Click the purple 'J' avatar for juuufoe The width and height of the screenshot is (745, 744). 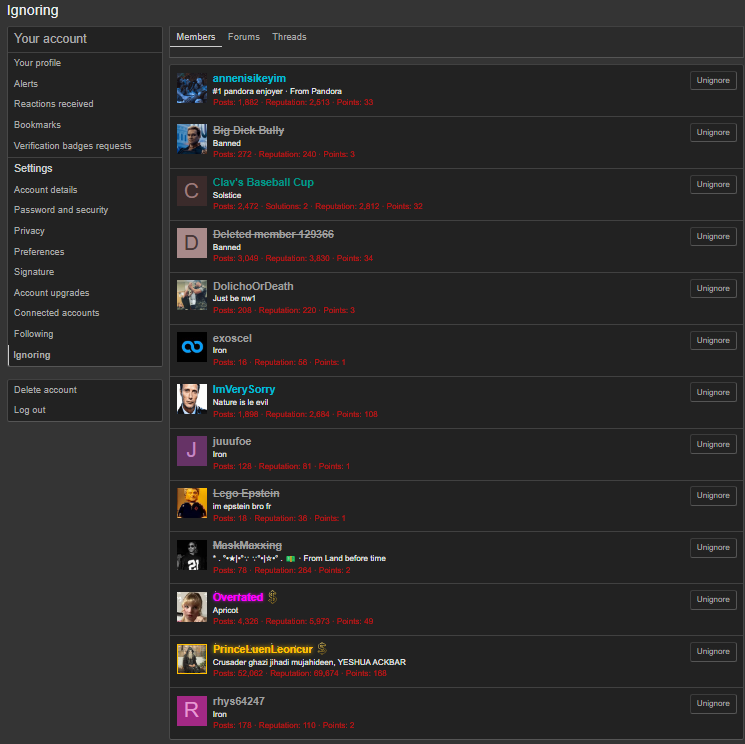click(192, 450)
